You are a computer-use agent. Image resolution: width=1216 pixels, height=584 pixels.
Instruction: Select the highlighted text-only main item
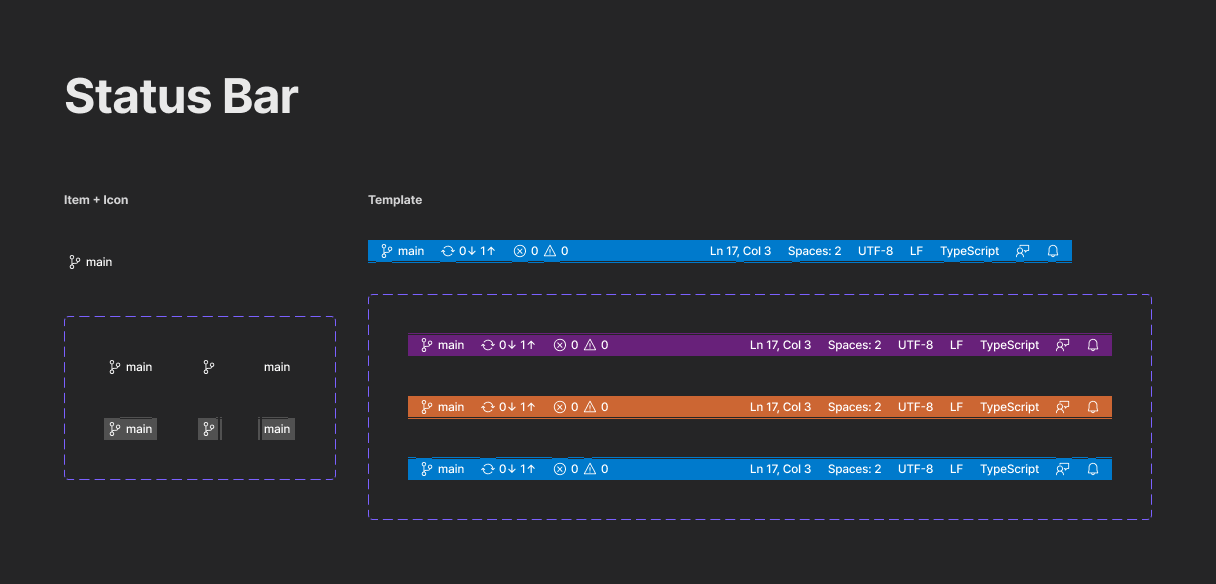pos(277,429)
